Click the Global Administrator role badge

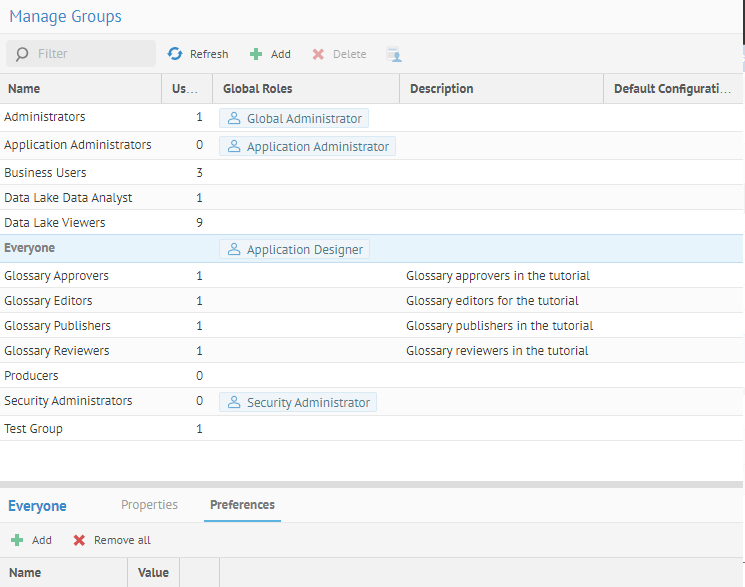[294, 118]
